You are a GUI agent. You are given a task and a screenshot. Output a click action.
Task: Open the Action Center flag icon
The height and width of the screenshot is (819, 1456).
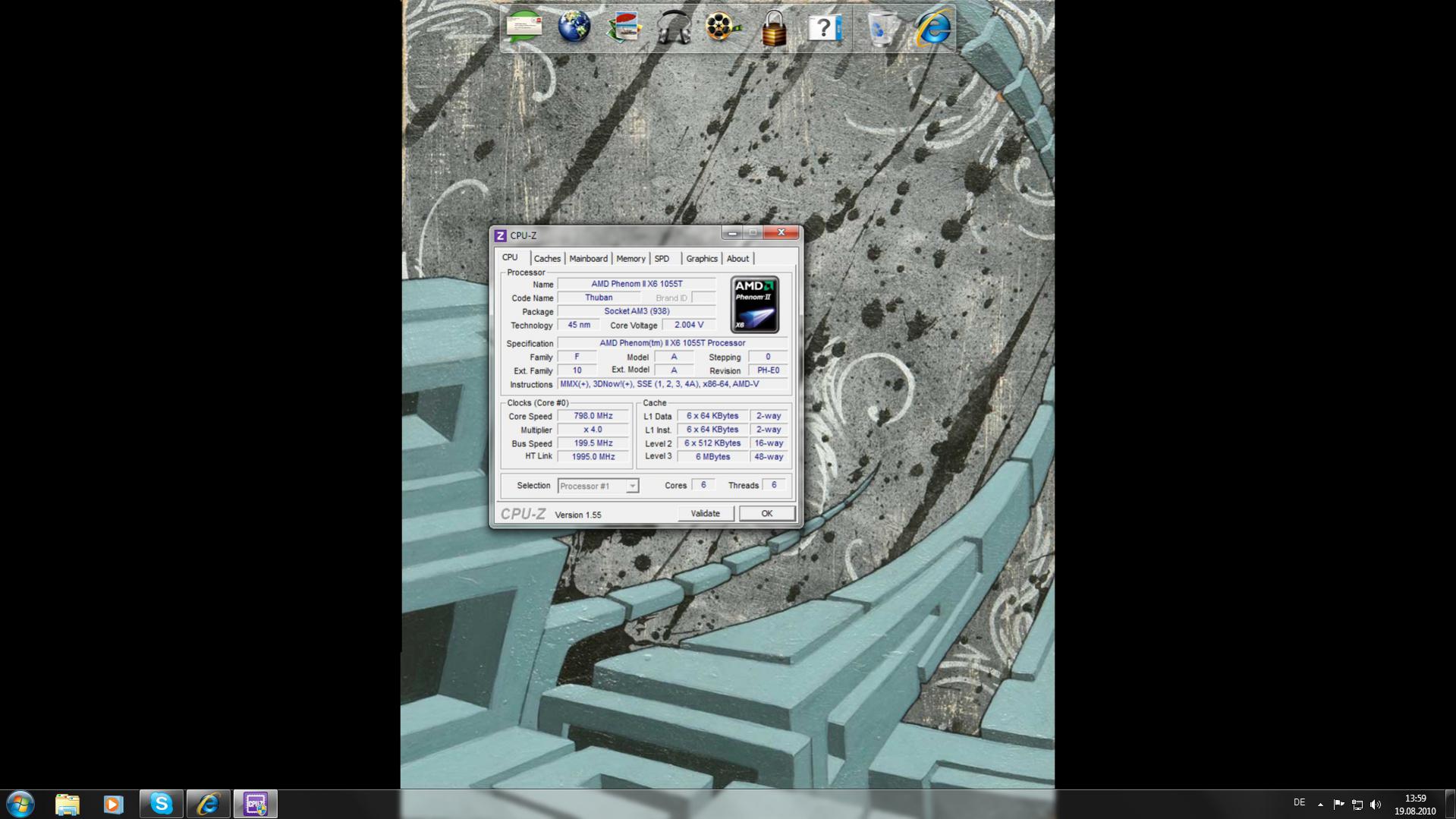pyautogui.click(x=1338, y=804)
